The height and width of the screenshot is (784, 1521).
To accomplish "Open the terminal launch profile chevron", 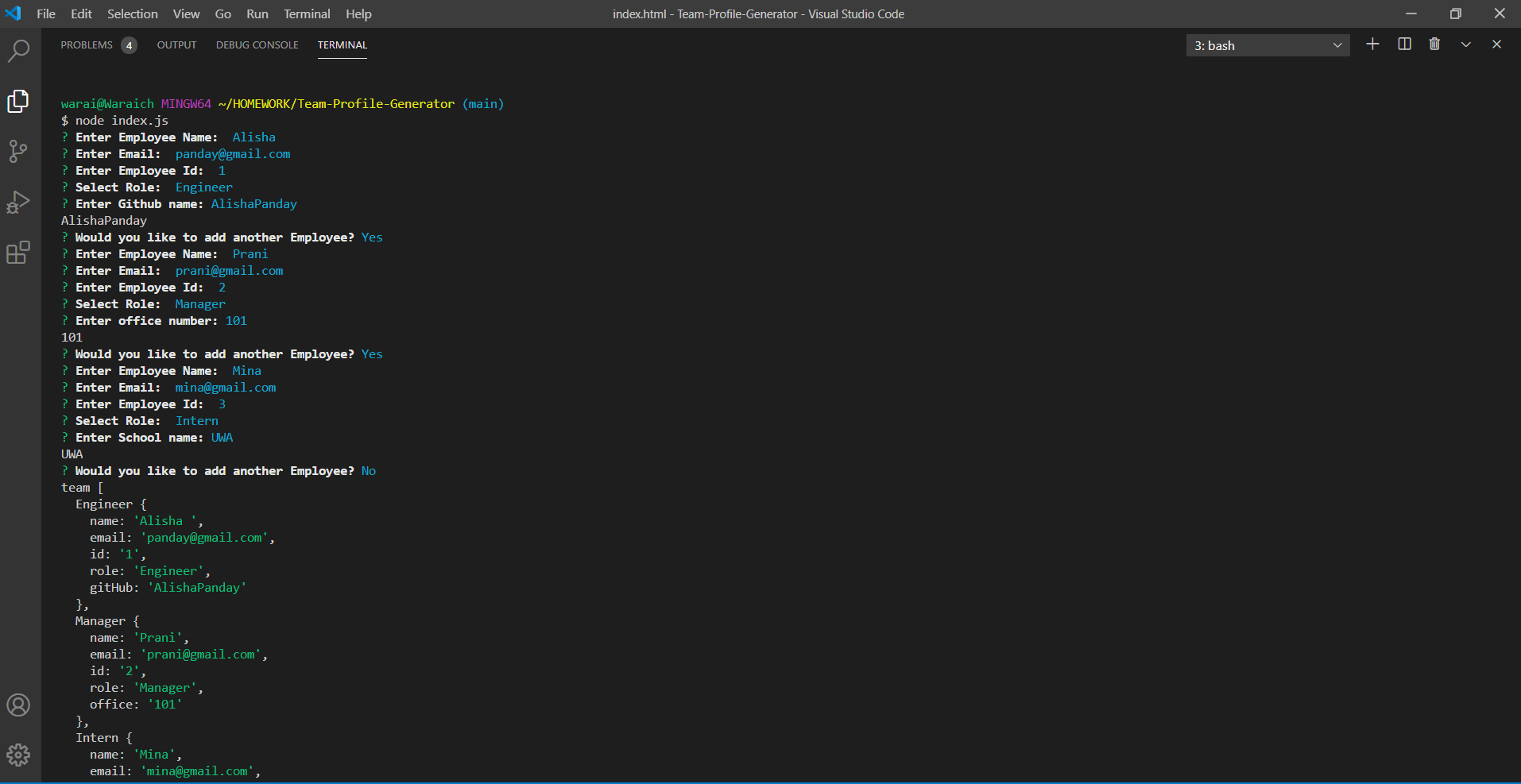I will click(1338, 45).
